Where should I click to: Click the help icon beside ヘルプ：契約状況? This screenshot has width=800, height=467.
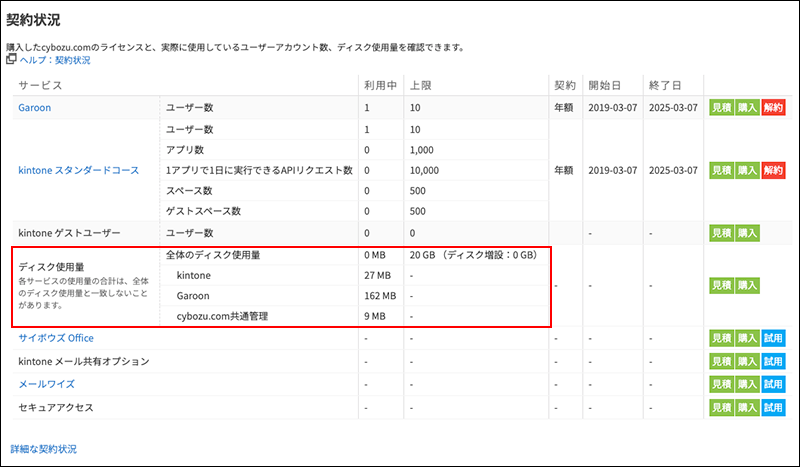[11, 60]
